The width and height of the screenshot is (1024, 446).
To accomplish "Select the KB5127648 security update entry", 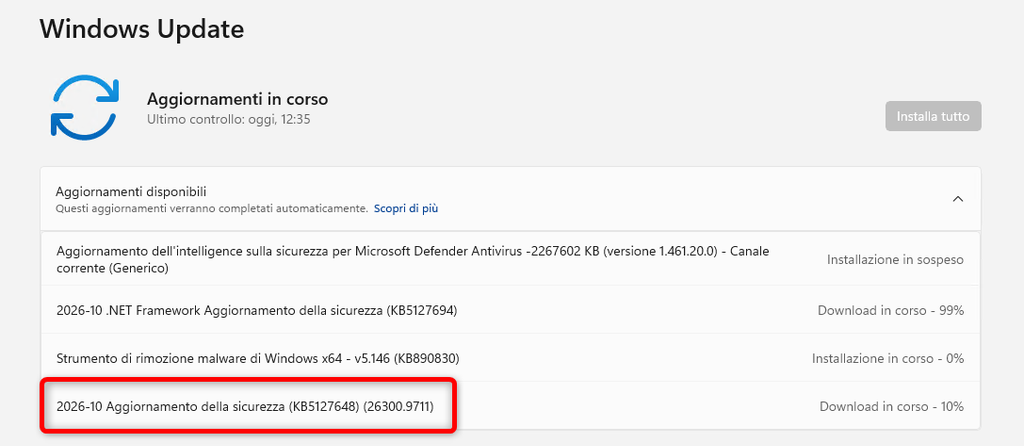I will pos(510,406).
